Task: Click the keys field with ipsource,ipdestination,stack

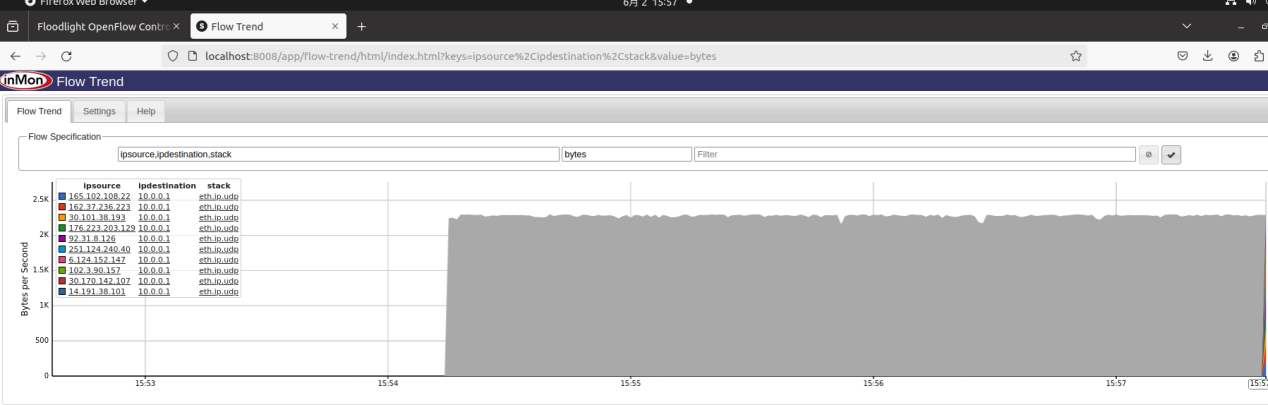Action: tap(338, 154)
